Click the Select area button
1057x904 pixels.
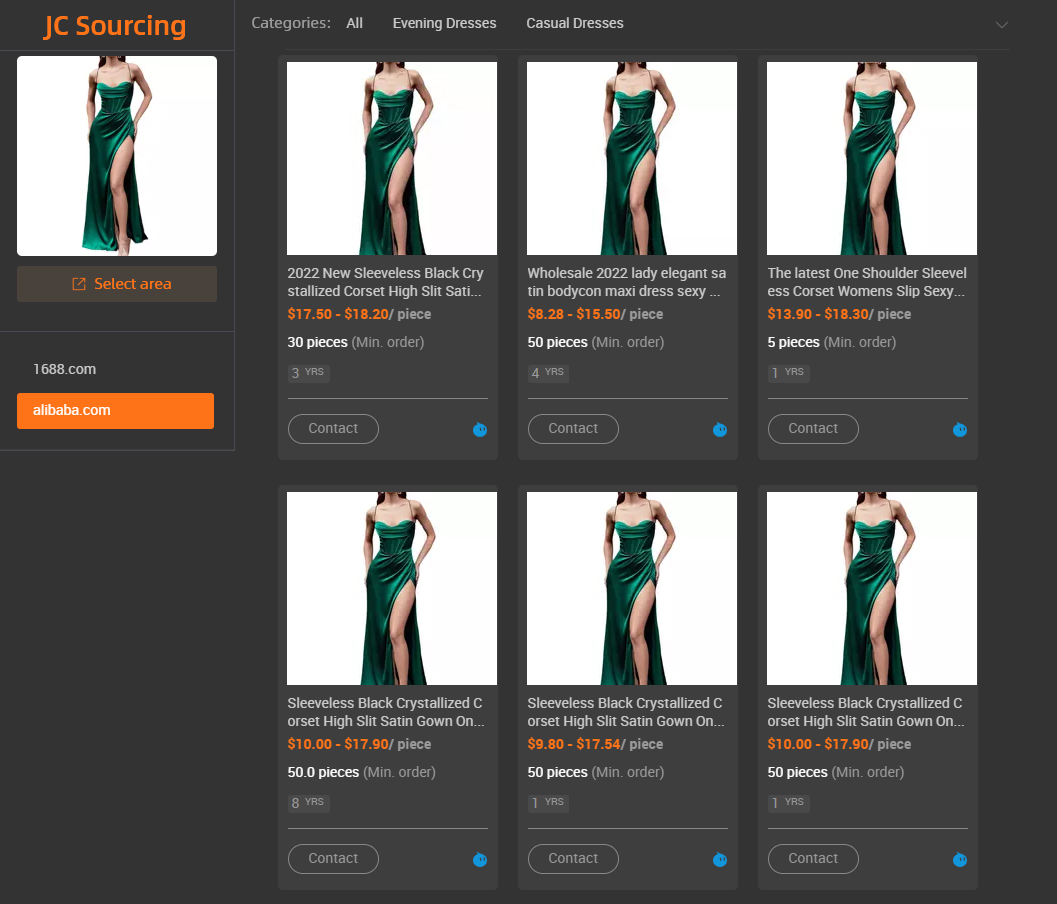[117, 284]
